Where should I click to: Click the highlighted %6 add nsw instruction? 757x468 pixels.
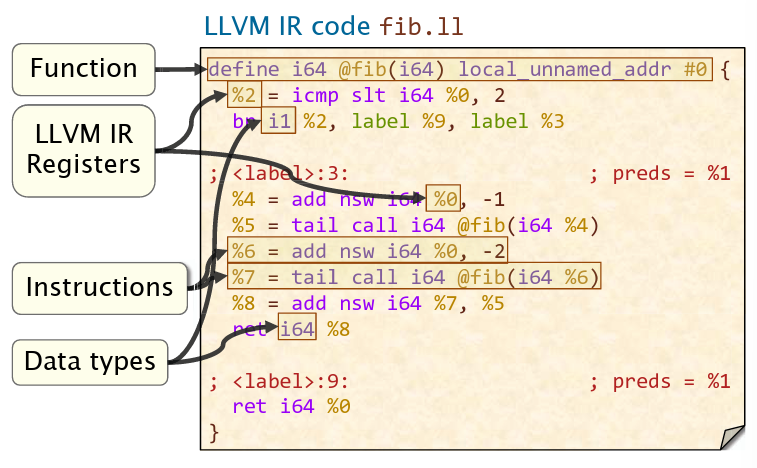tap(368, 251)
